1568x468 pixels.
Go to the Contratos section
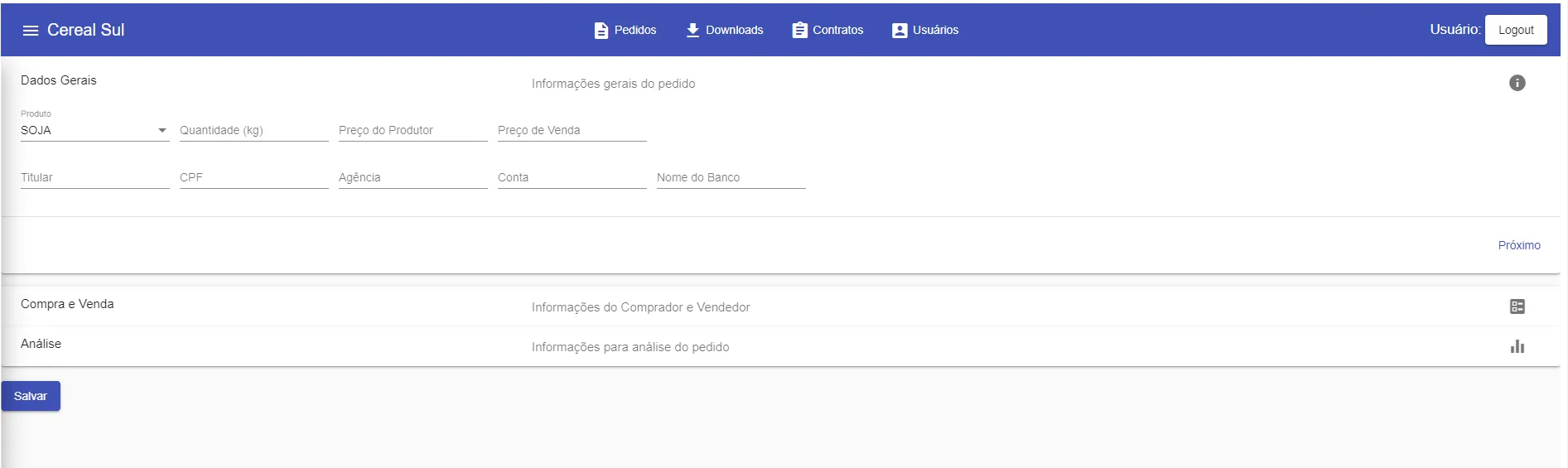coord(827,31)
